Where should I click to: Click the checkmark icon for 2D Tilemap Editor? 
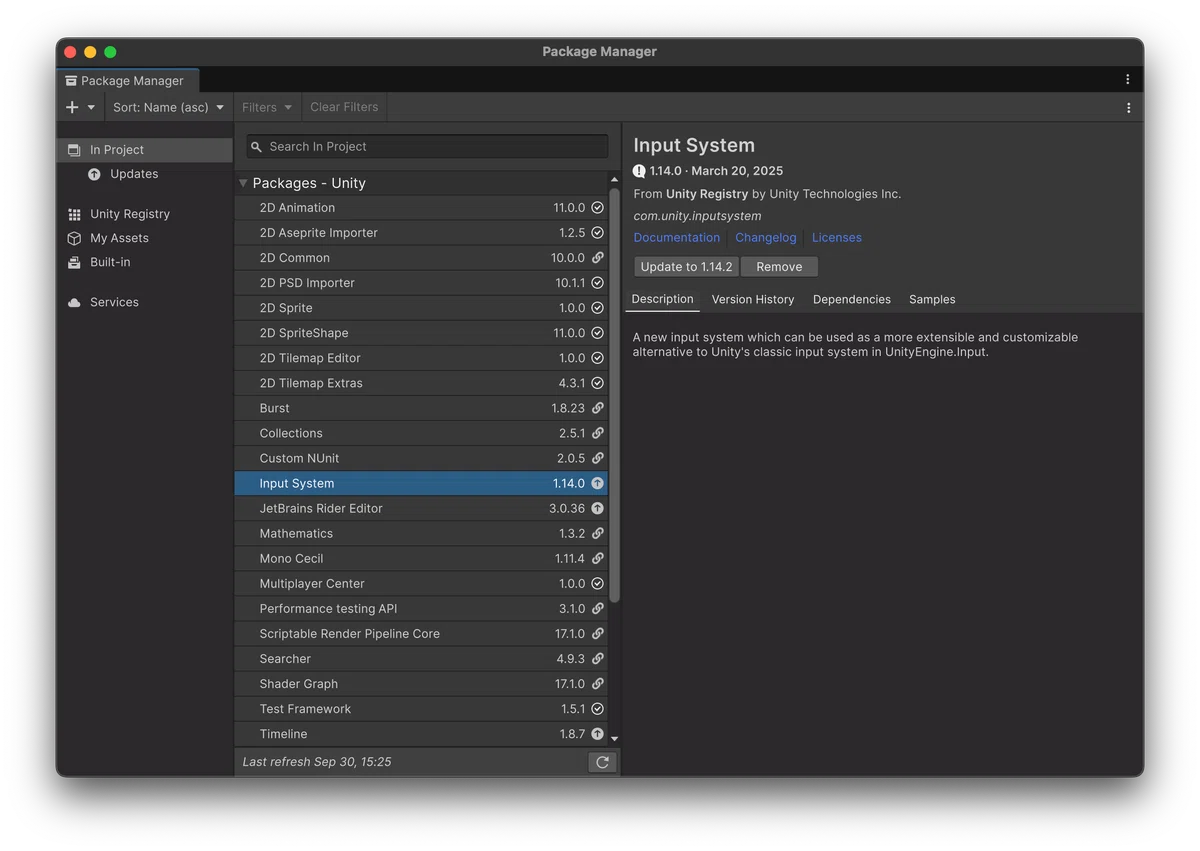click(x=597, y=358)
